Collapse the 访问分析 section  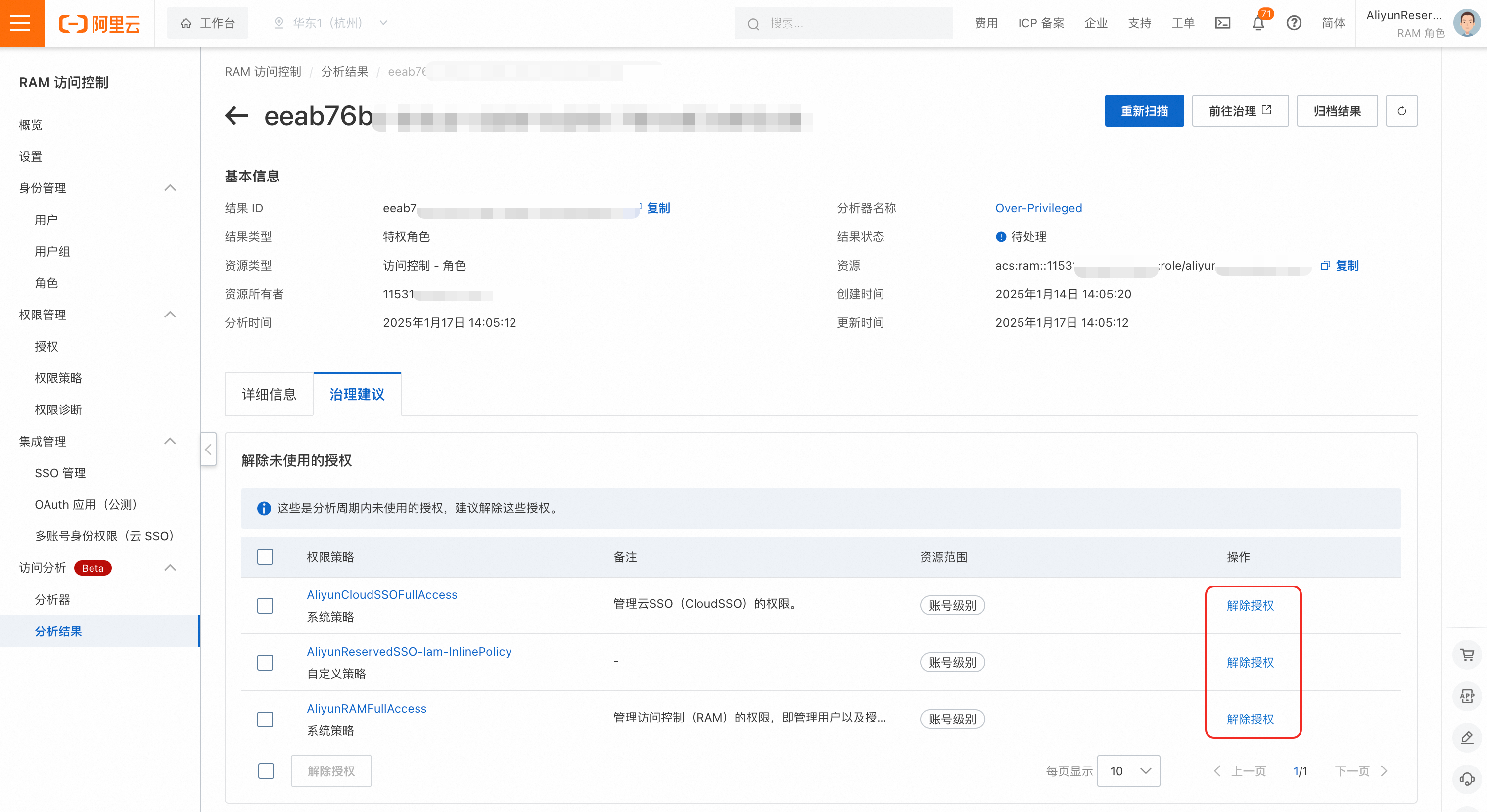coord(170,567)
